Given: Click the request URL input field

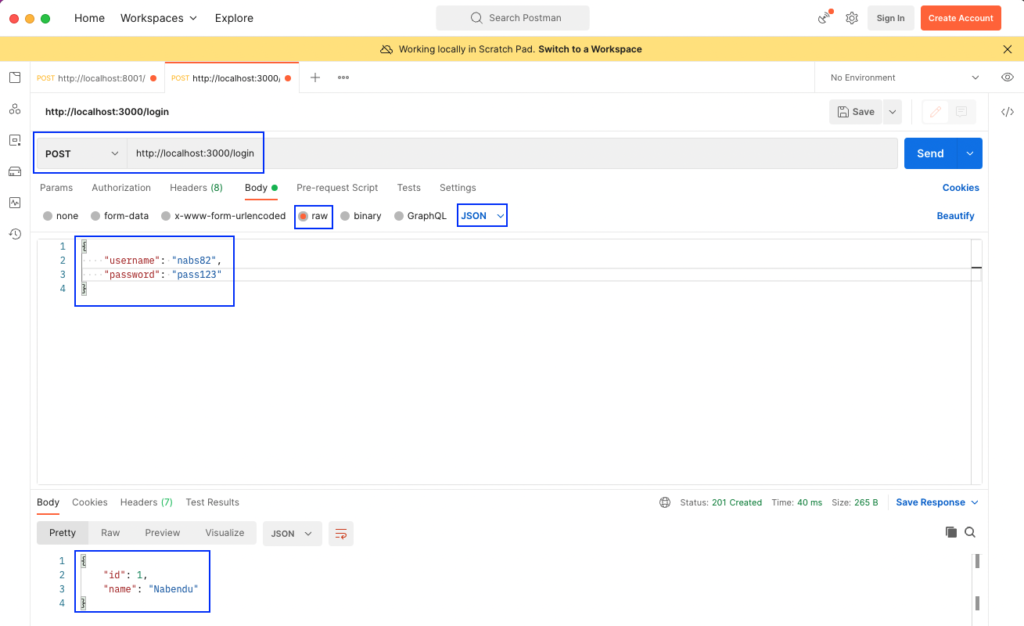Looking at the screenshot, I should pyautogui.click(x=512, y=153).
